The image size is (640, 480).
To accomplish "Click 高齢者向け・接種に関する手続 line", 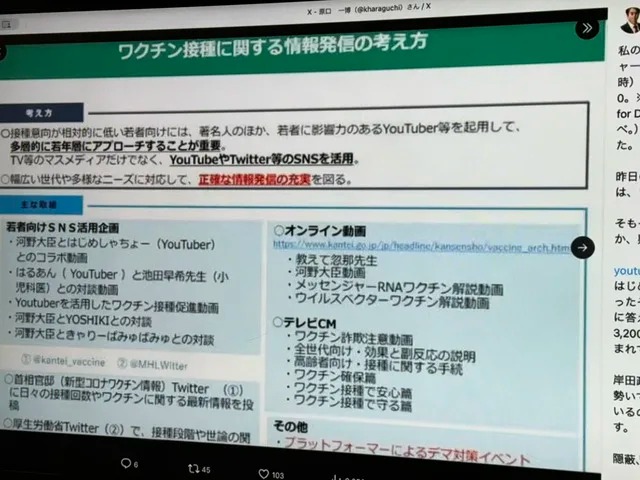I will [x=375, y=367].
